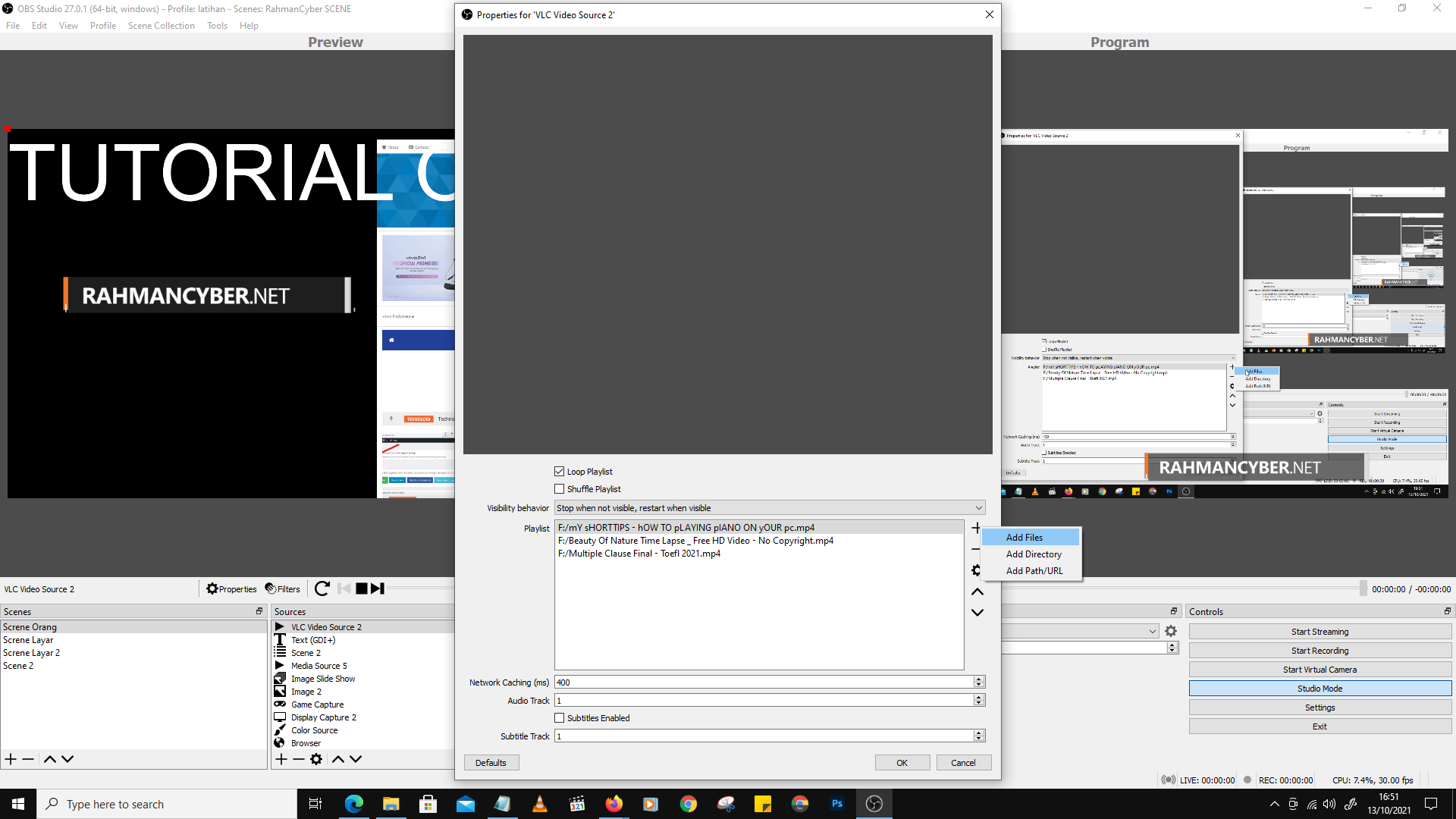Image resolution: width=1456 pixels, height=819 pixels.
Task: Adjust the transition duration stepper
Action: (1172, 648)
